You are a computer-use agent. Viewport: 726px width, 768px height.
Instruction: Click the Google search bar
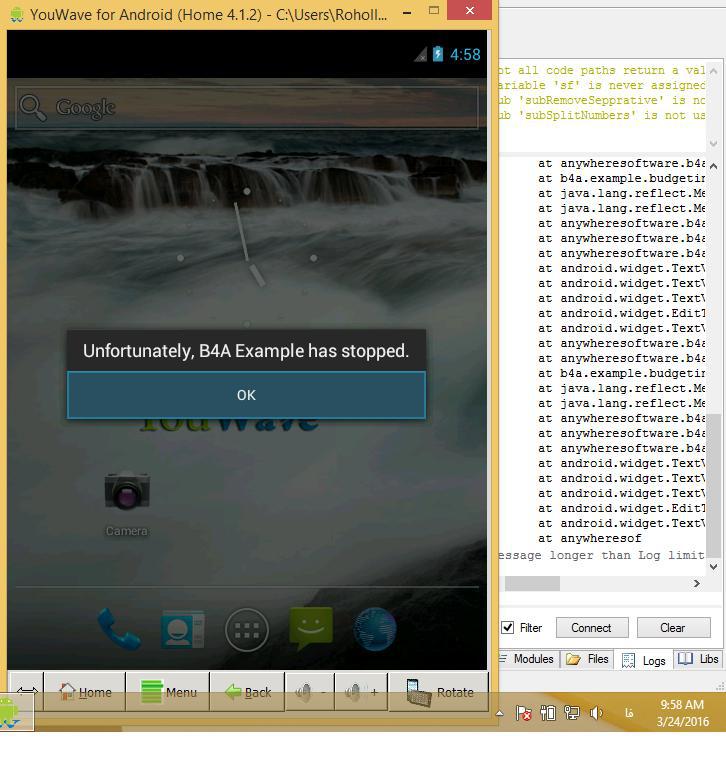(246, 108)
